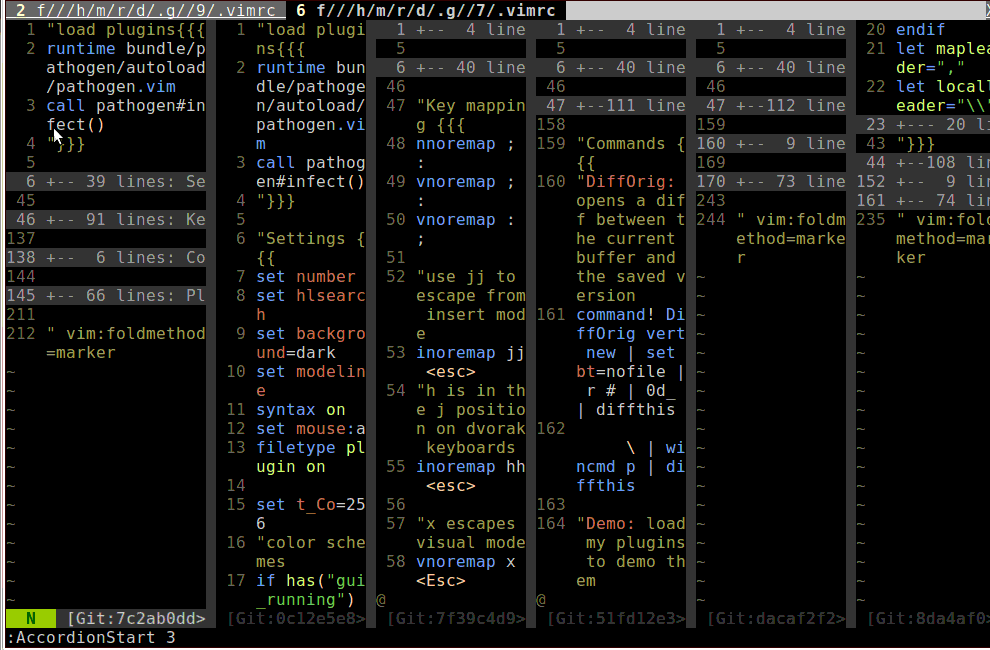Click the 'syntax on' line

[301, 409]
